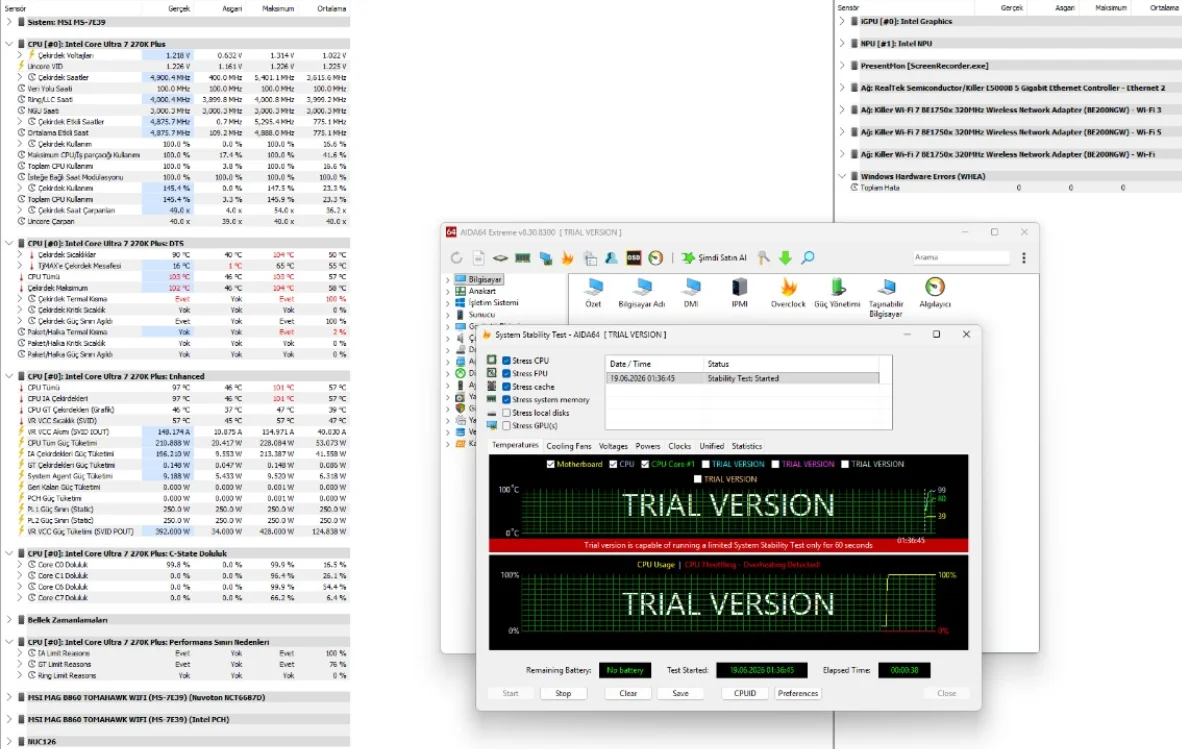Open the Overclock flame icon
Viewport: 1182px width, 749px height.
788,292
